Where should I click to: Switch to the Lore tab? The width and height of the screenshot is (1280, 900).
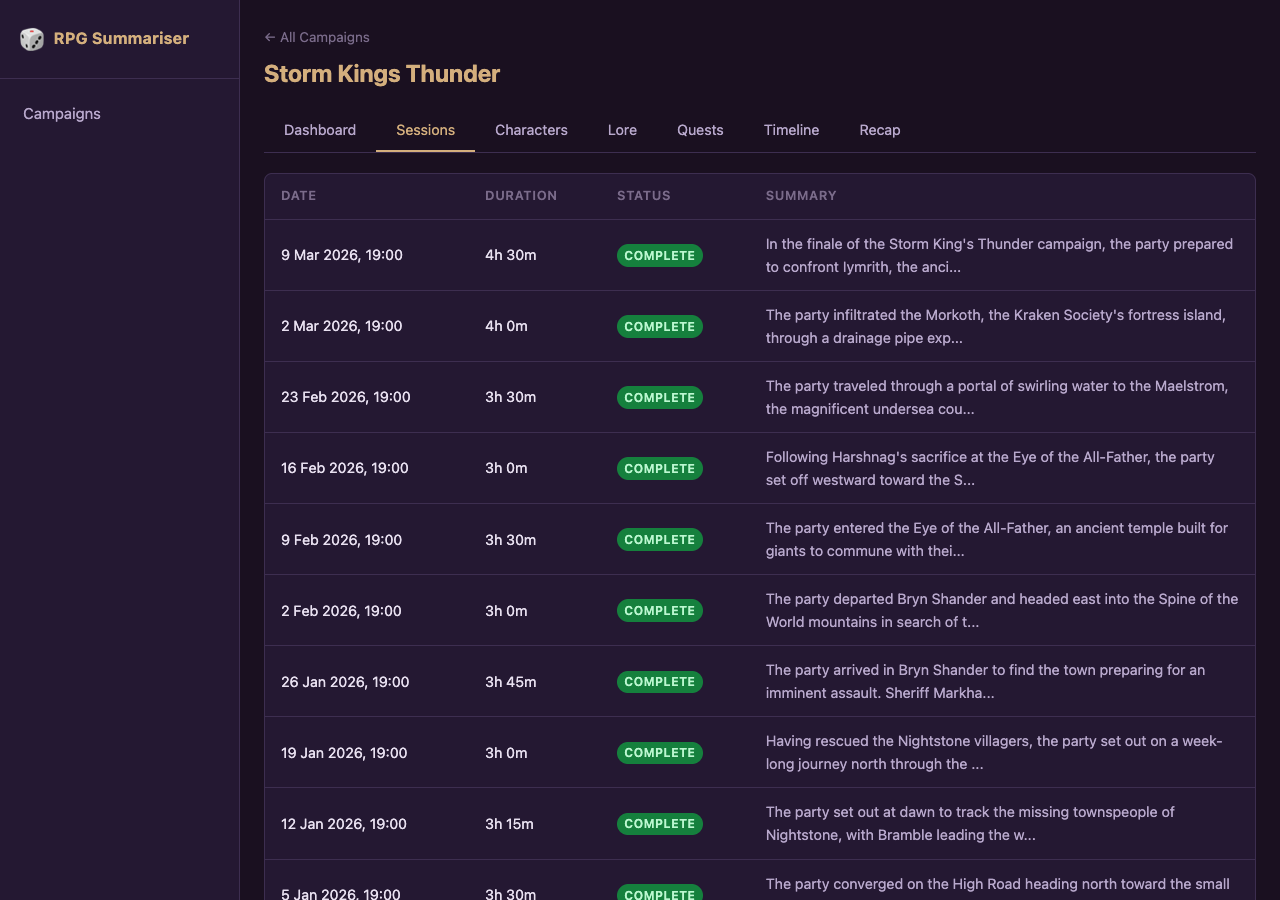pos(622,130)
